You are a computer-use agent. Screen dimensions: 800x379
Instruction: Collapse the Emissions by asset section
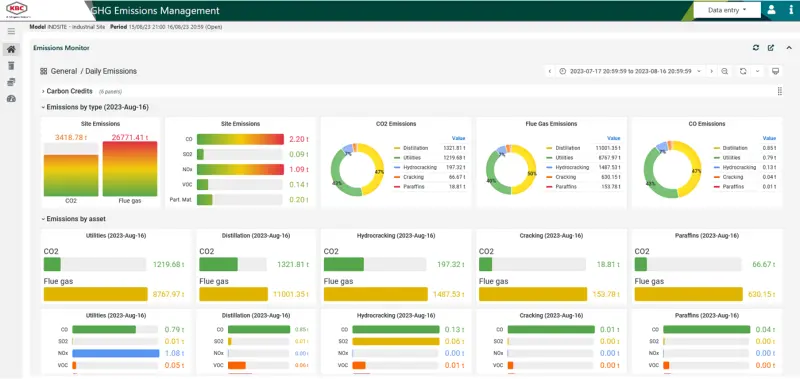tap(73, 219)
